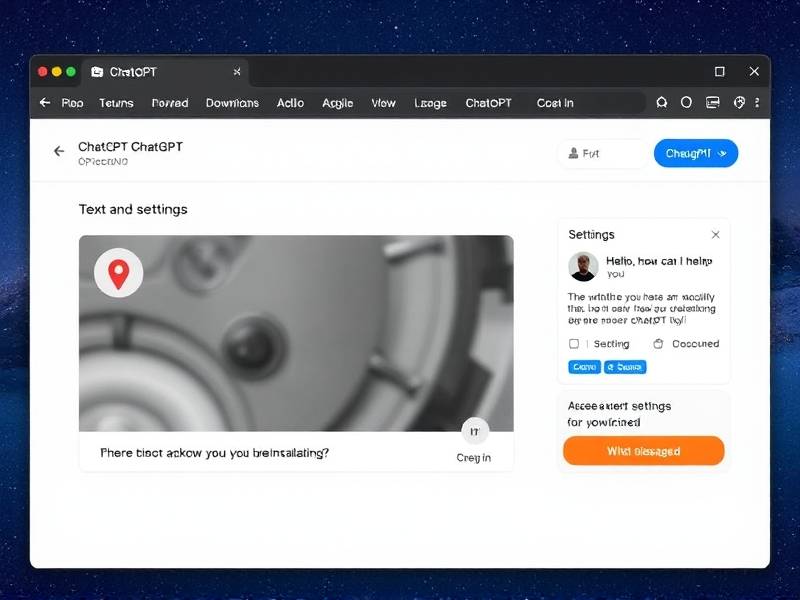
Task: Click the back arrow beside ChatGPT title
Action: coord(59,151)
